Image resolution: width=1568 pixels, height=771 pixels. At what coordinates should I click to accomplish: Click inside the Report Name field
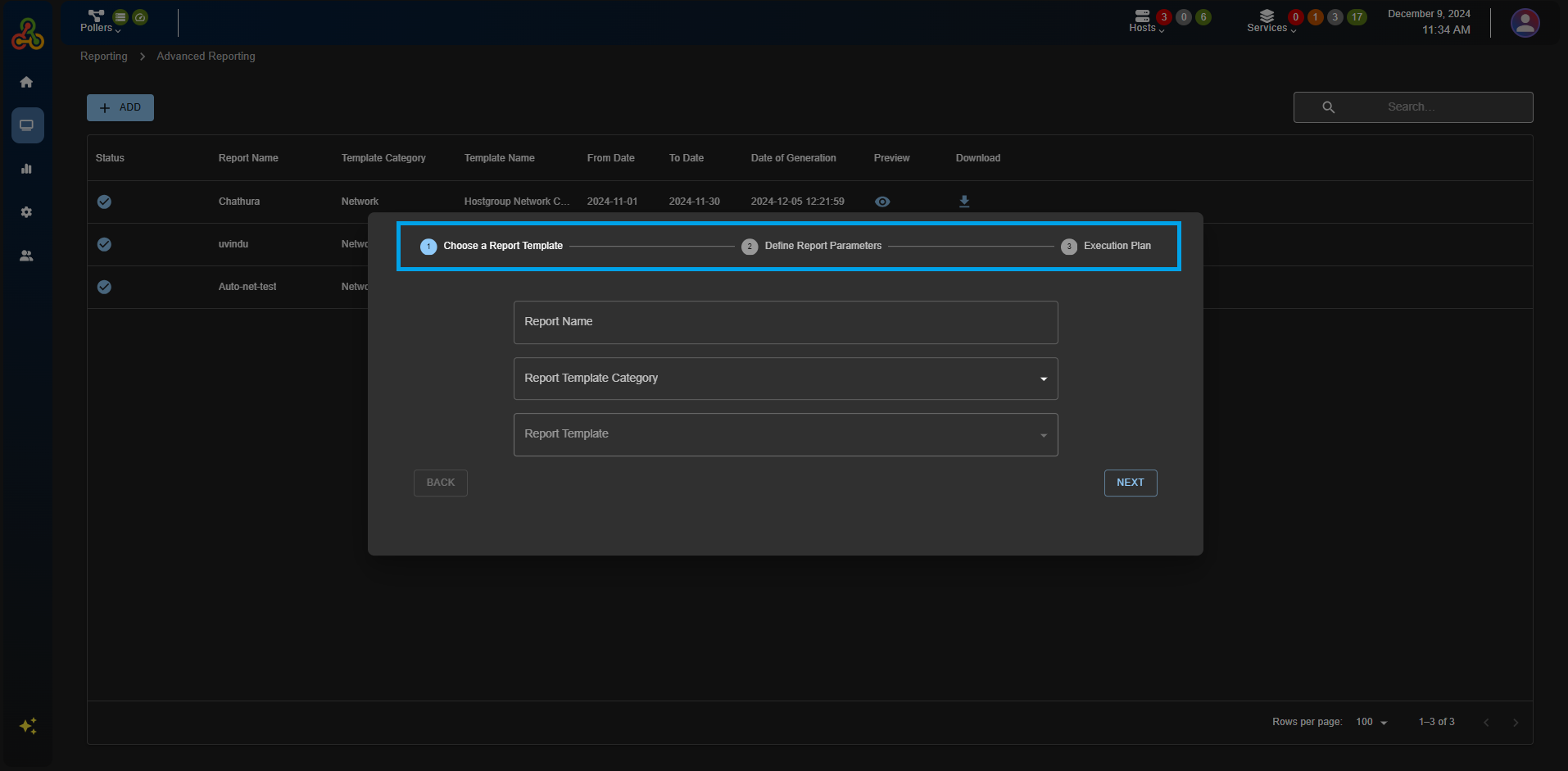tap(785, 322)
